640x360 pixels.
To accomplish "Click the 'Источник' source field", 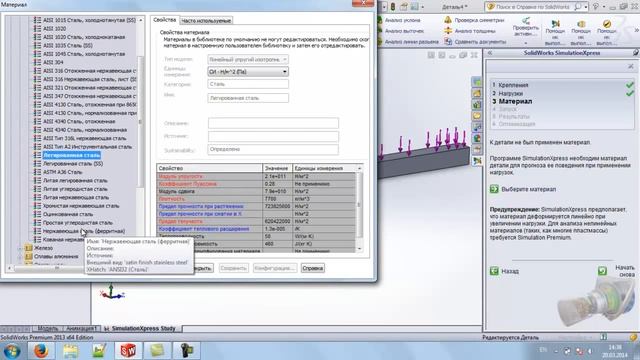I will (273, 136).
